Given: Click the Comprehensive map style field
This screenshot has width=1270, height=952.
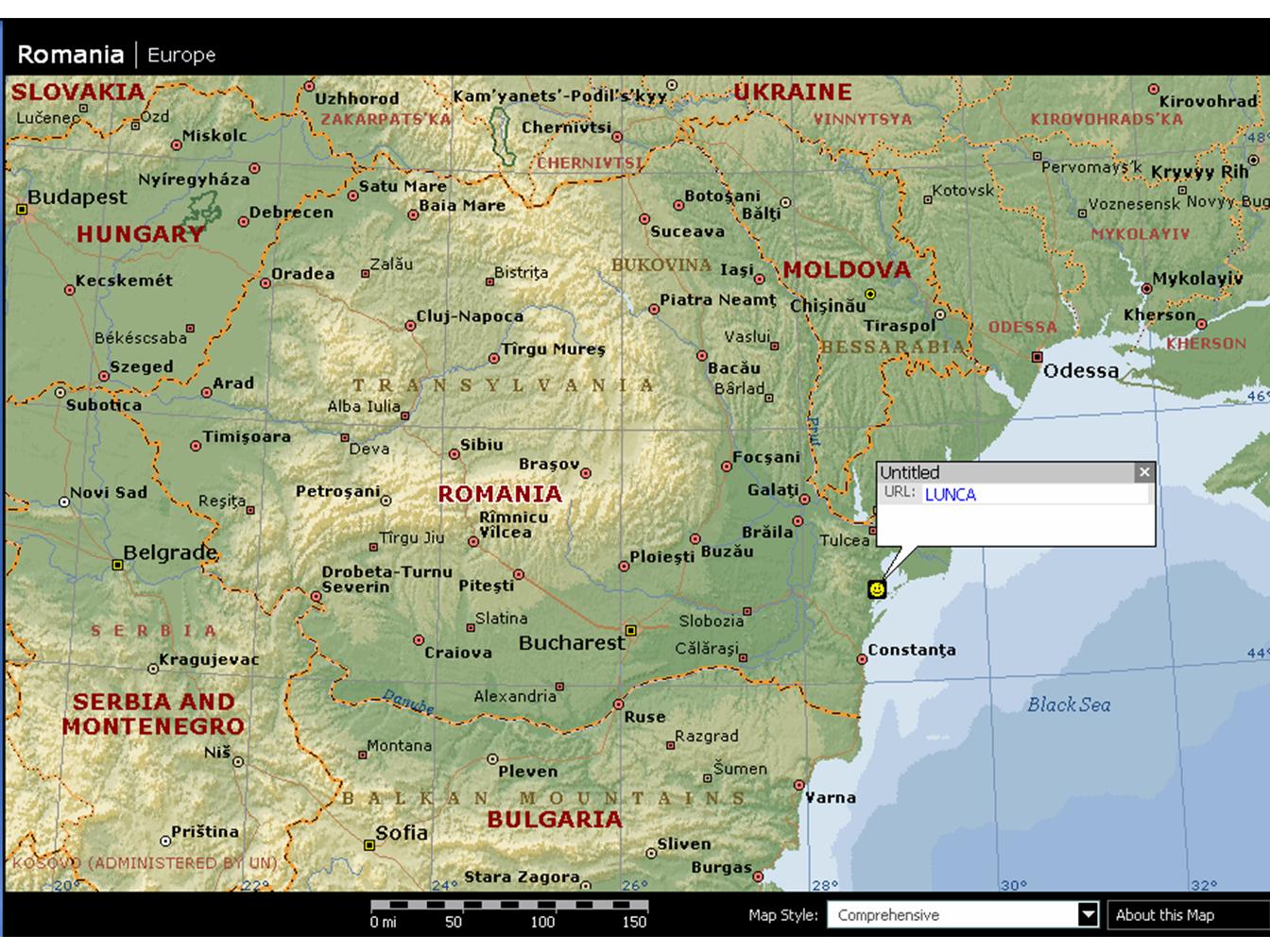Looking at the screenshot, I should [952, 914].
